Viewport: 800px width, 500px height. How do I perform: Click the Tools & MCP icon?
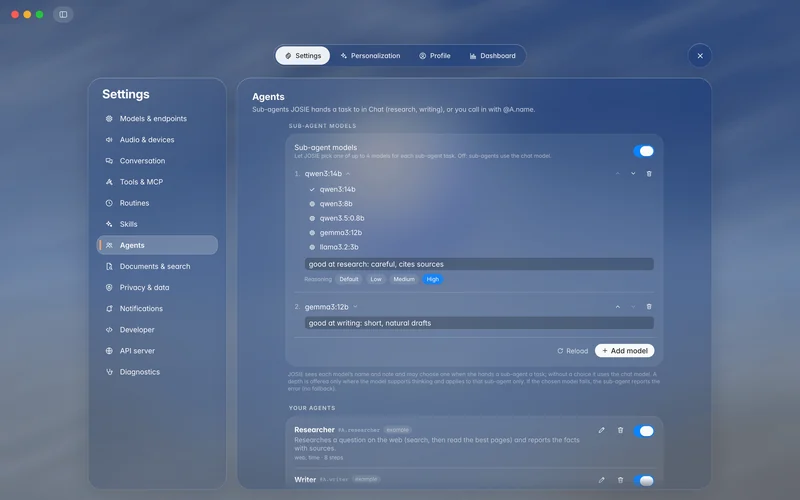point(109,182)
